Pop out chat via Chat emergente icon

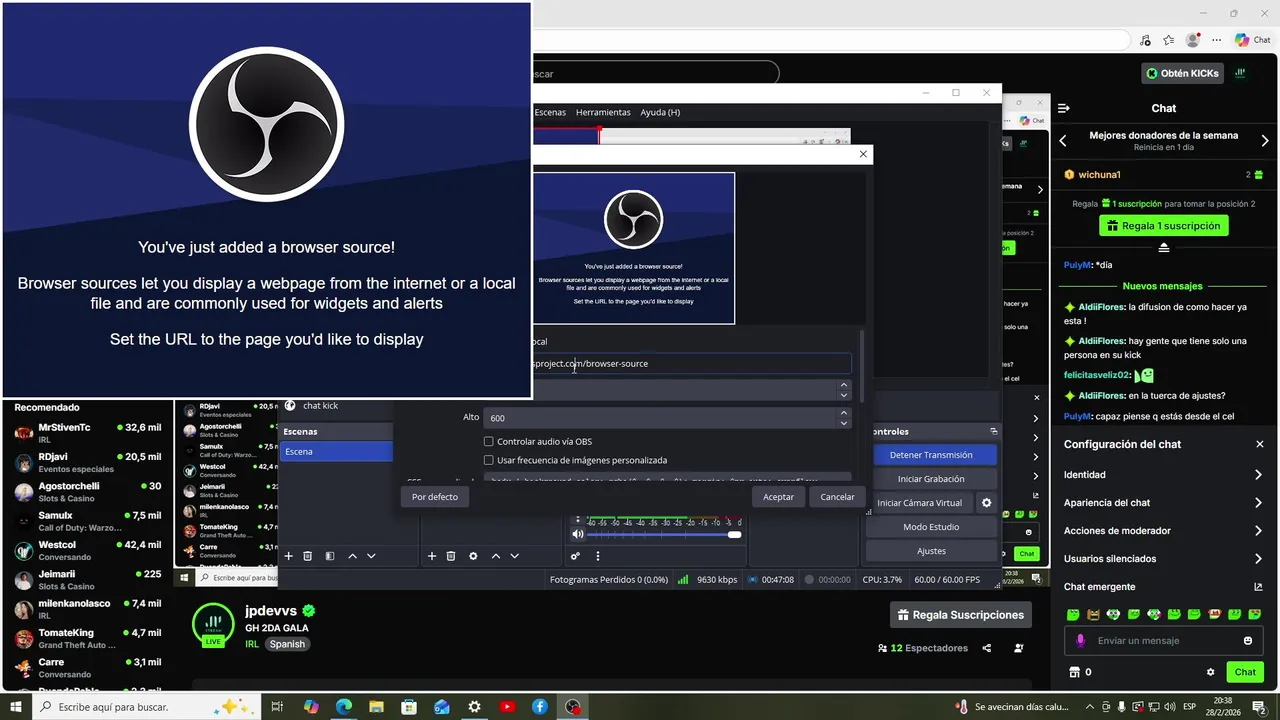pos(1258,587)
